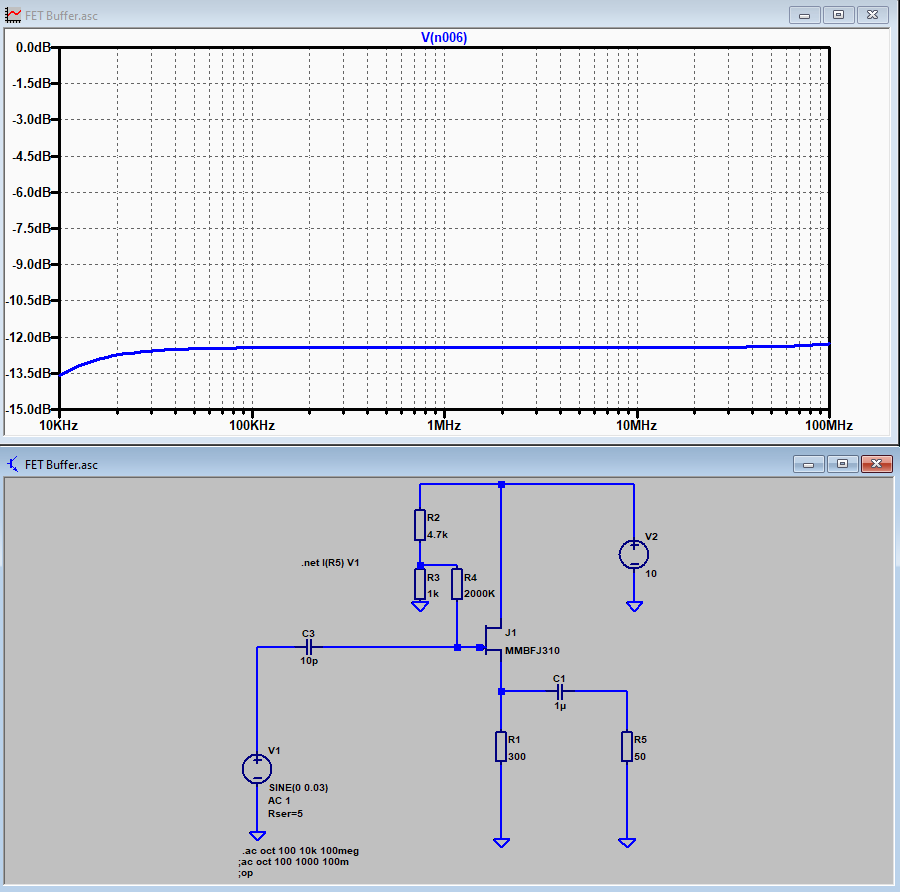Select resistor R2 4.7k symbol
Viewport: 900px width, 892px height.
tap(420, 526)
